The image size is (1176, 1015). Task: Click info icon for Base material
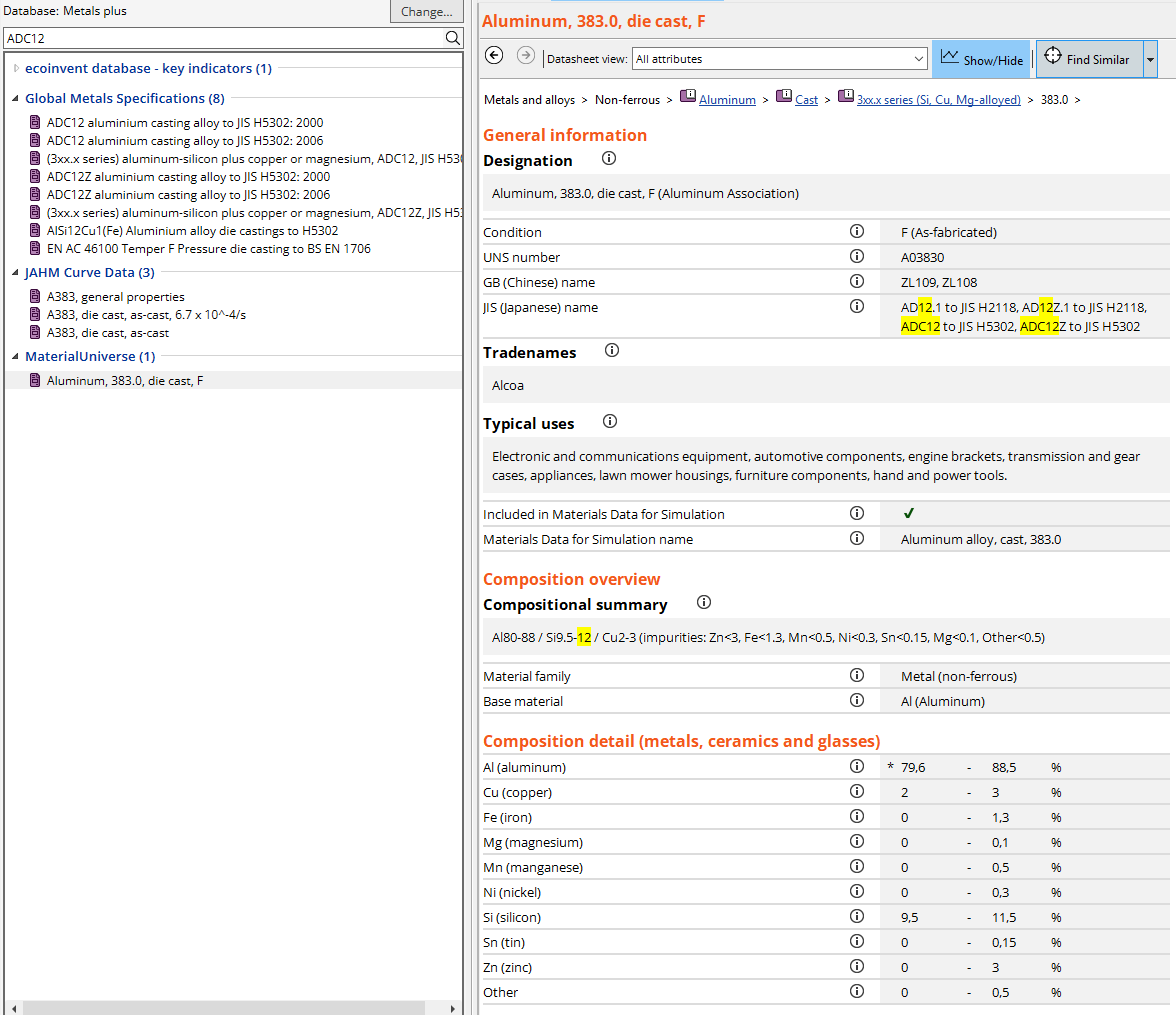pyautogui.click(x=856, y=701)
